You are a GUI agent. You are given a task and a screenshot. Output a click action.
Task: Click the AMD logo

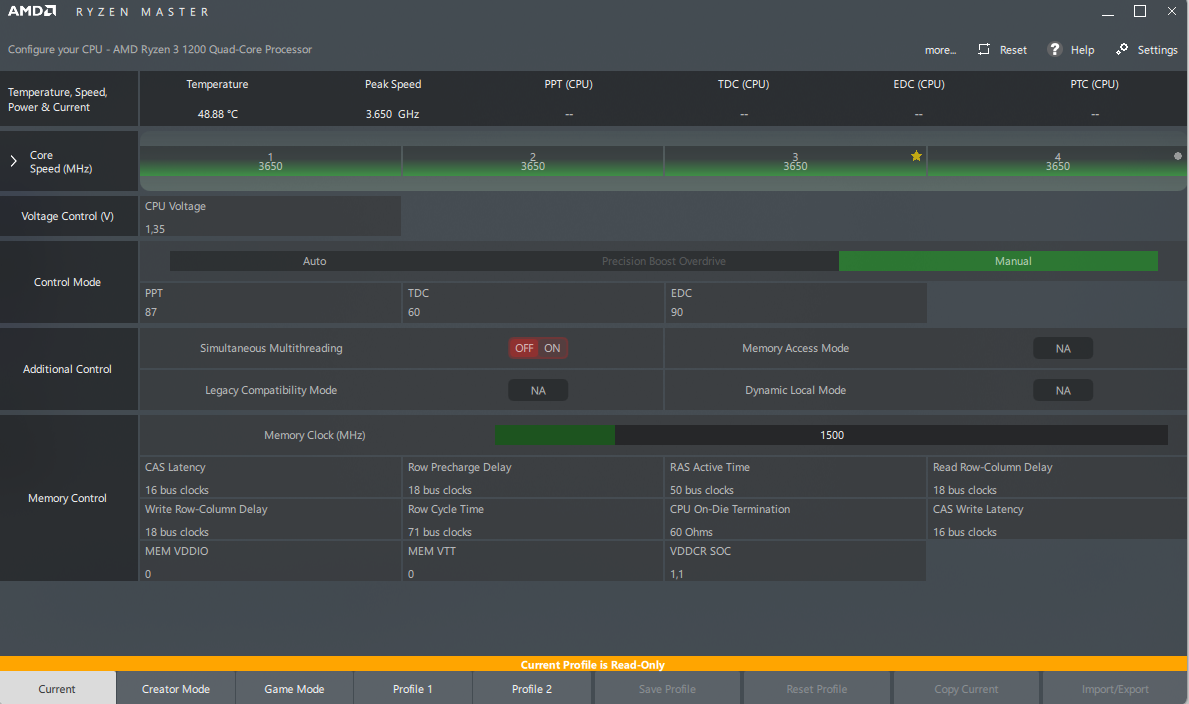click(32, 11)
